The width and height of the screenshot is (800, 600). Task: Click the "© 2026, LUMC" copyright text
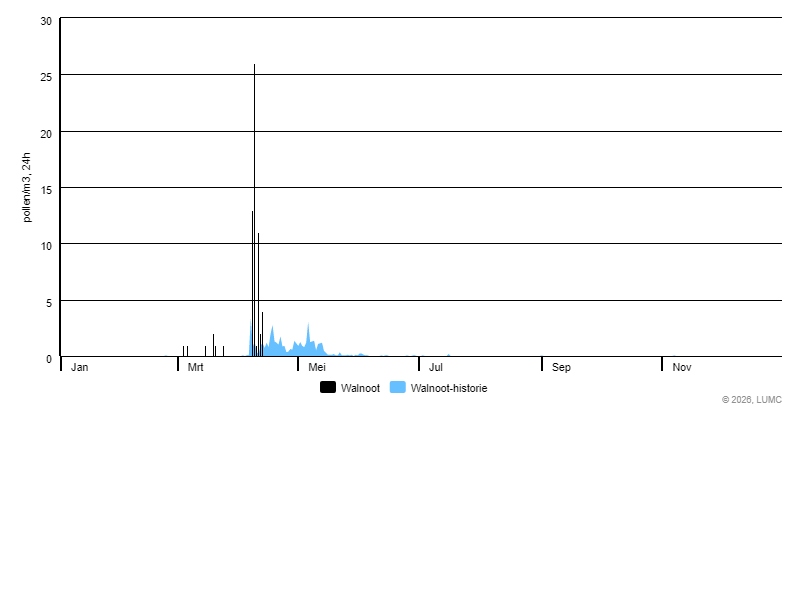pyautogui.click(x=752, y=400)
